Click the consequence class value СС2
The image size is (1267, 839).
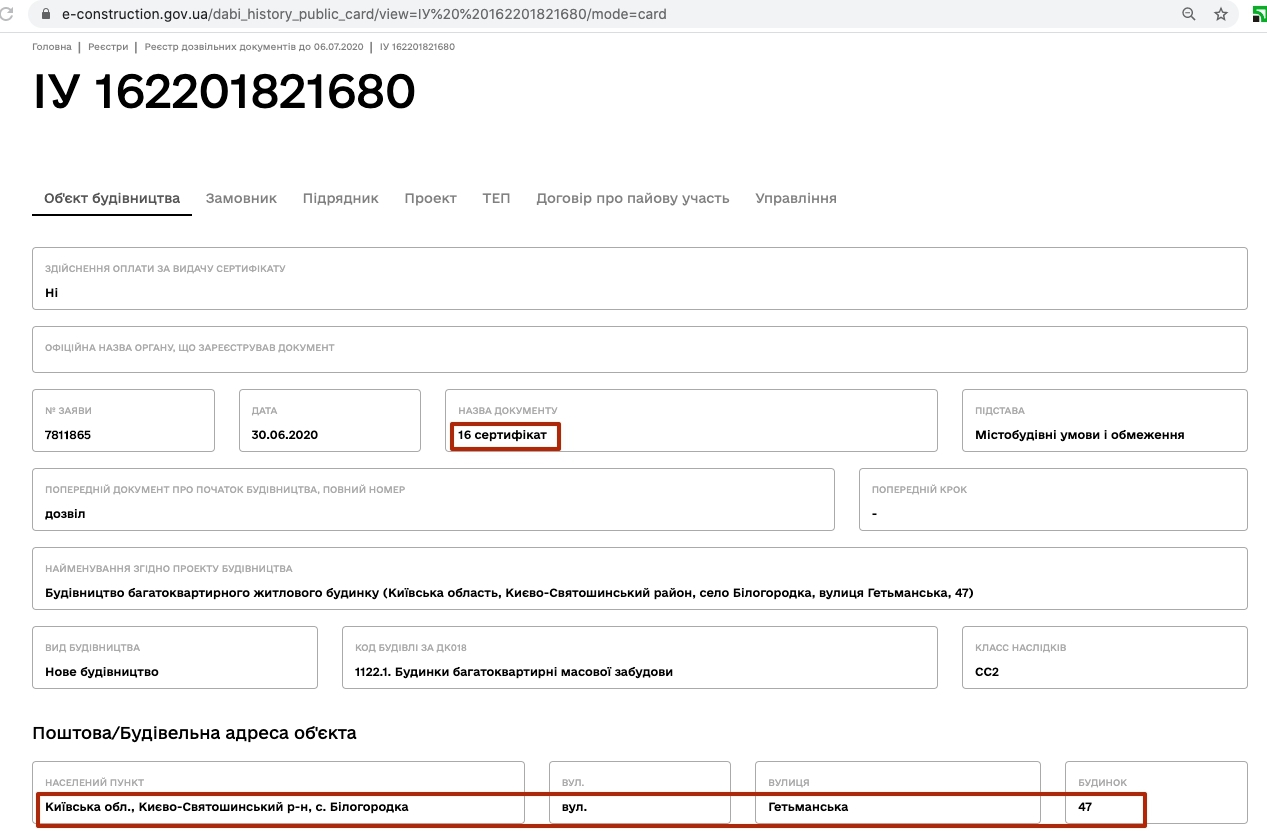pos(987,672)
